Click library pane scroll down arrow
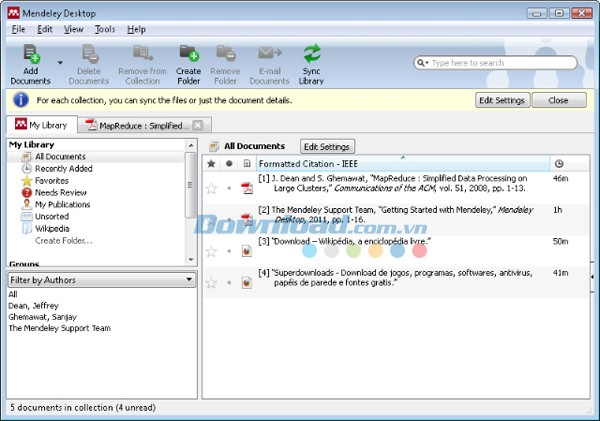Screen dimensions: 600x421 [x=191, y=259]
